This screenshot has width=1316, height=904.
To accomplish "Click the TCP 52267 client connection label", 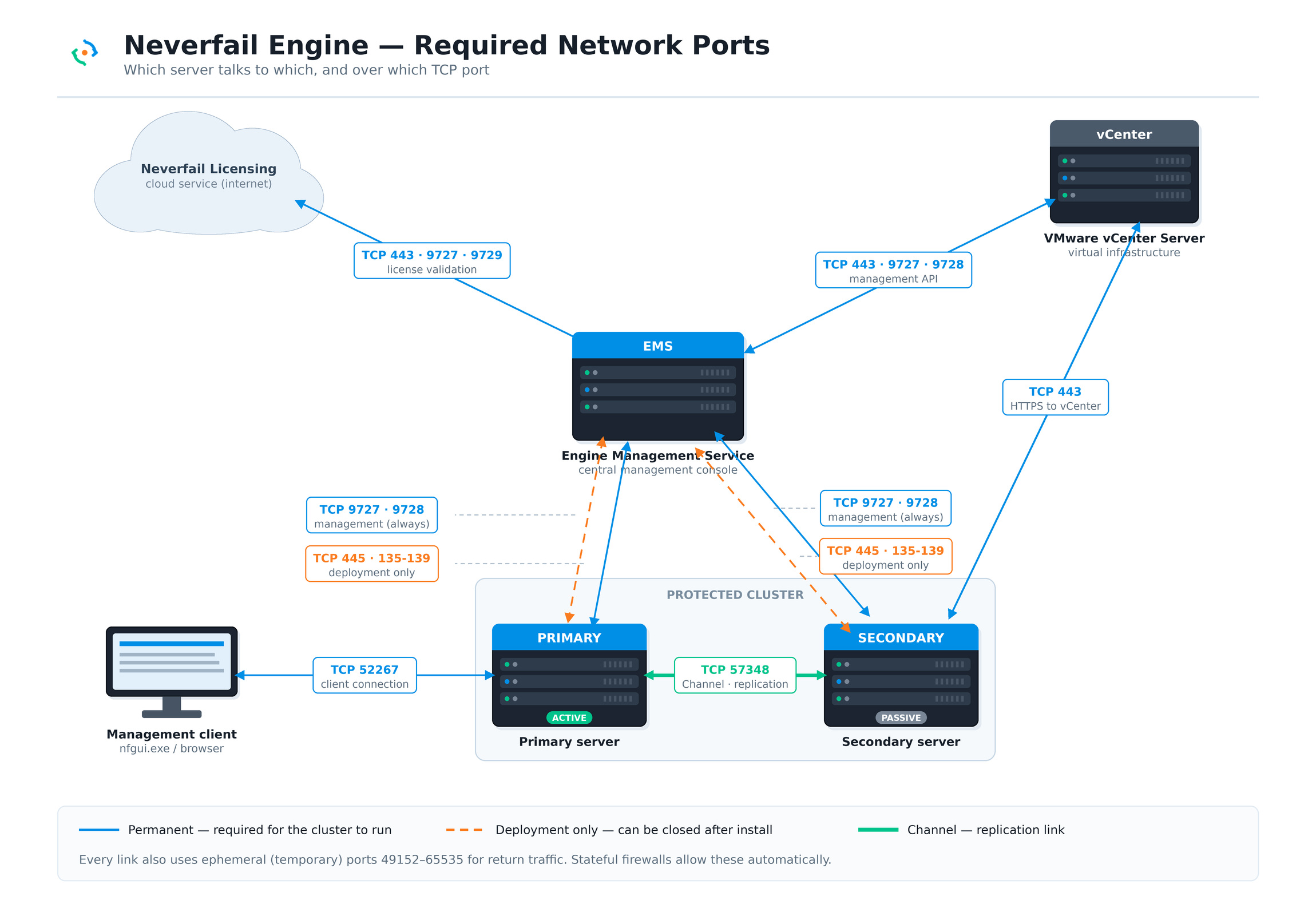I will 364,675.
